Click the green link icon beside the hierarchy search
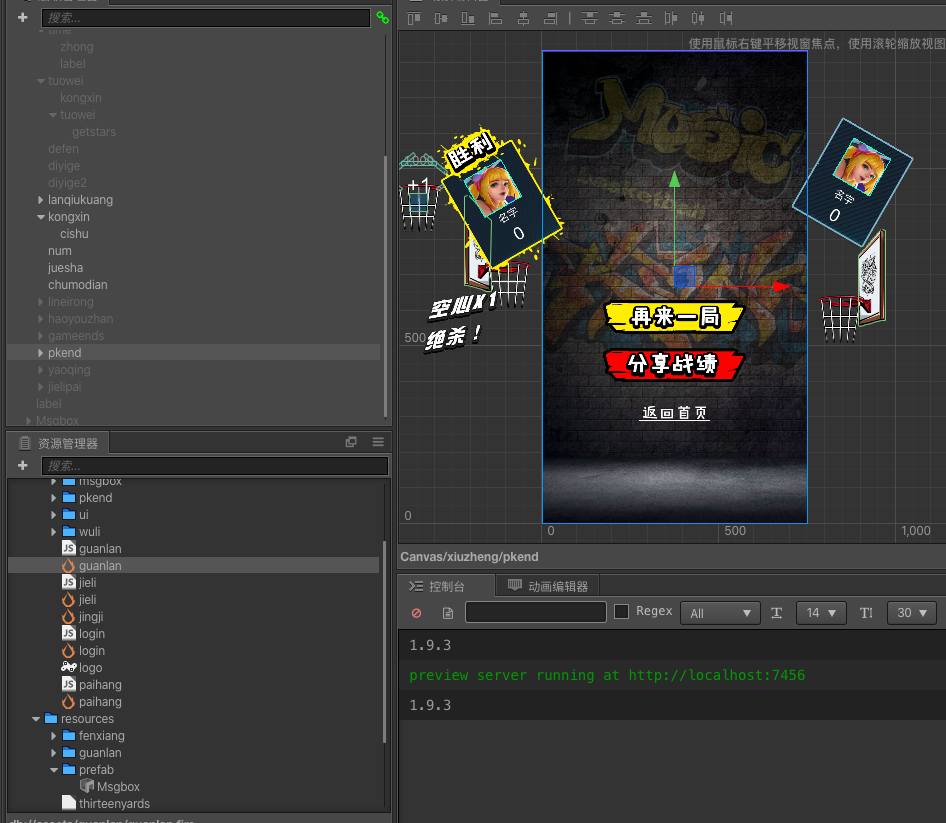Image resolution: width=946 pixels, height=823 pixels. point(383,17)
